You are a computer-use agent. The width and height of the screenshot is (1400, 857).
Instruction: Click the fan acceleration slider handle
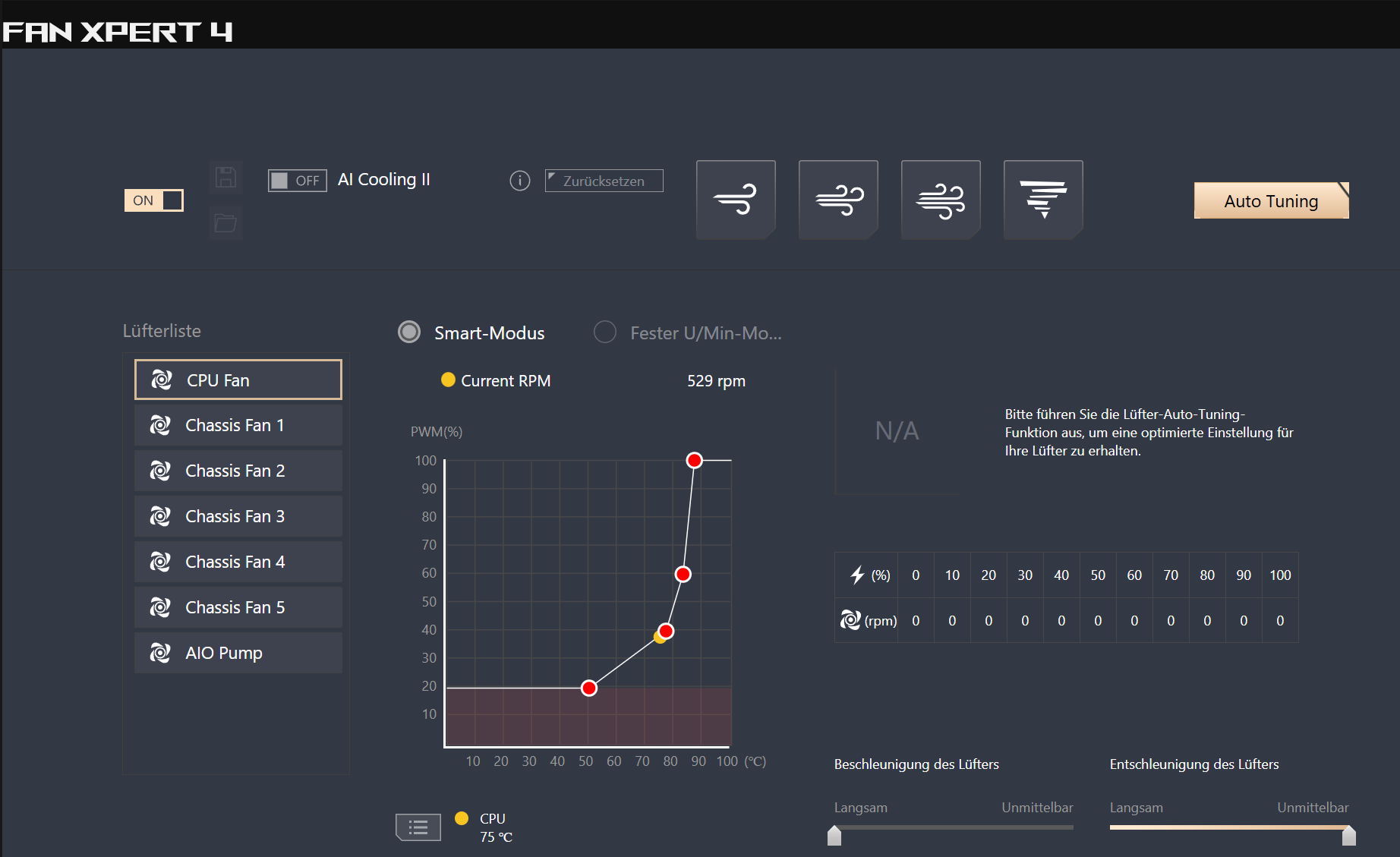[x=834, y=835]
